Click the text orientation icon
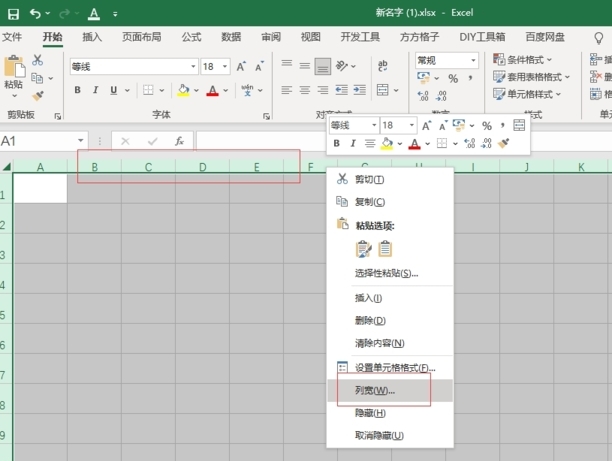 click(x=342, y=66)
